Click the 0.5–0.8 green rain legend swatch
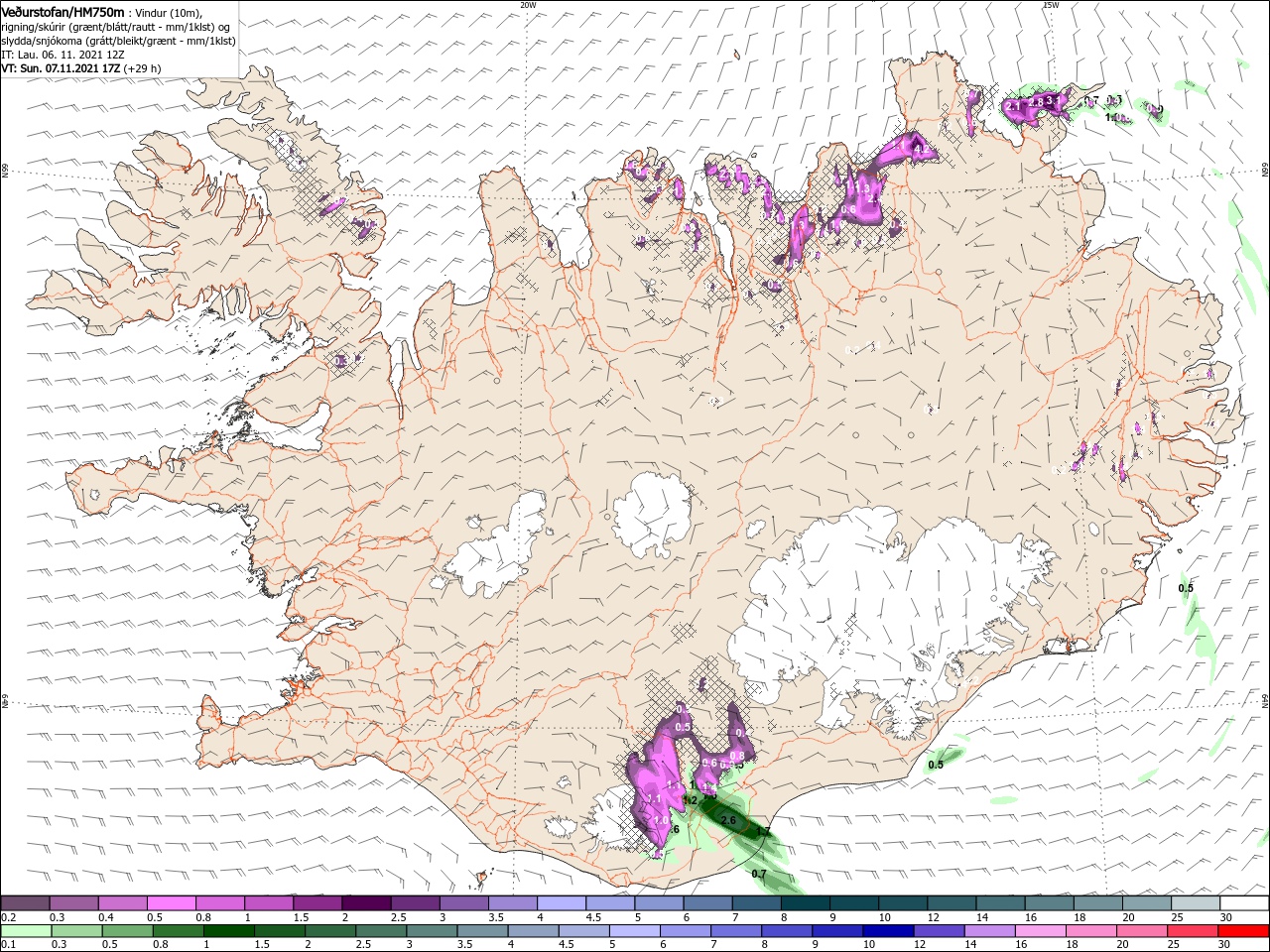 coord(128,931)
